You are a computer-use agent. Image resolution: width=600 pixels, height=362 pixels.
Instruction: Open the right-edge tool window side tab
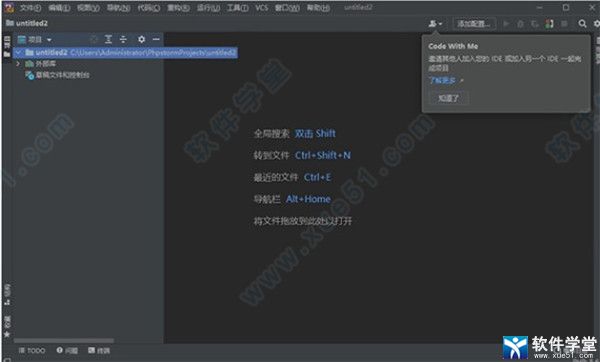pos(597,50)
